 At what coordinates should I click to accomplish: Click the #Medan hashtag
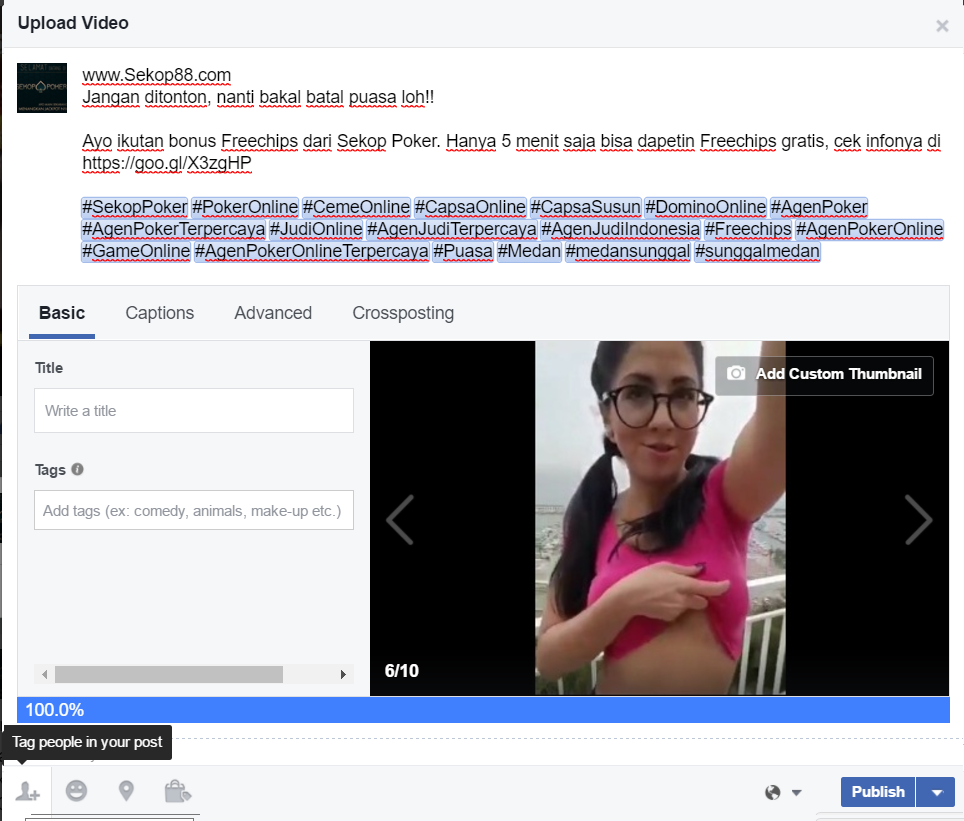click(x=529, y=252)
